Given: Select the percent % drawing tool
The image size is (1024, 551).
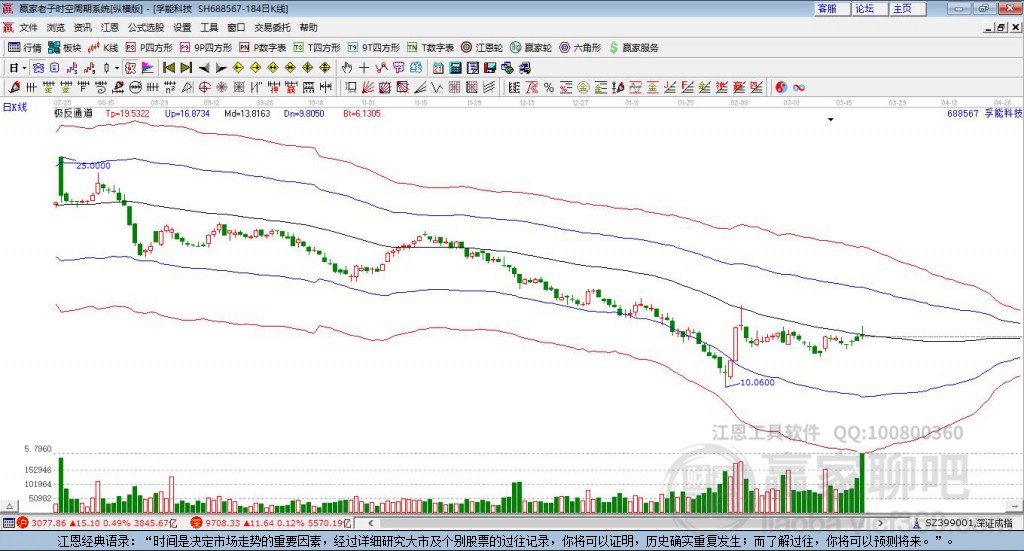Looking at the screenshot, I should click(549, 87).
